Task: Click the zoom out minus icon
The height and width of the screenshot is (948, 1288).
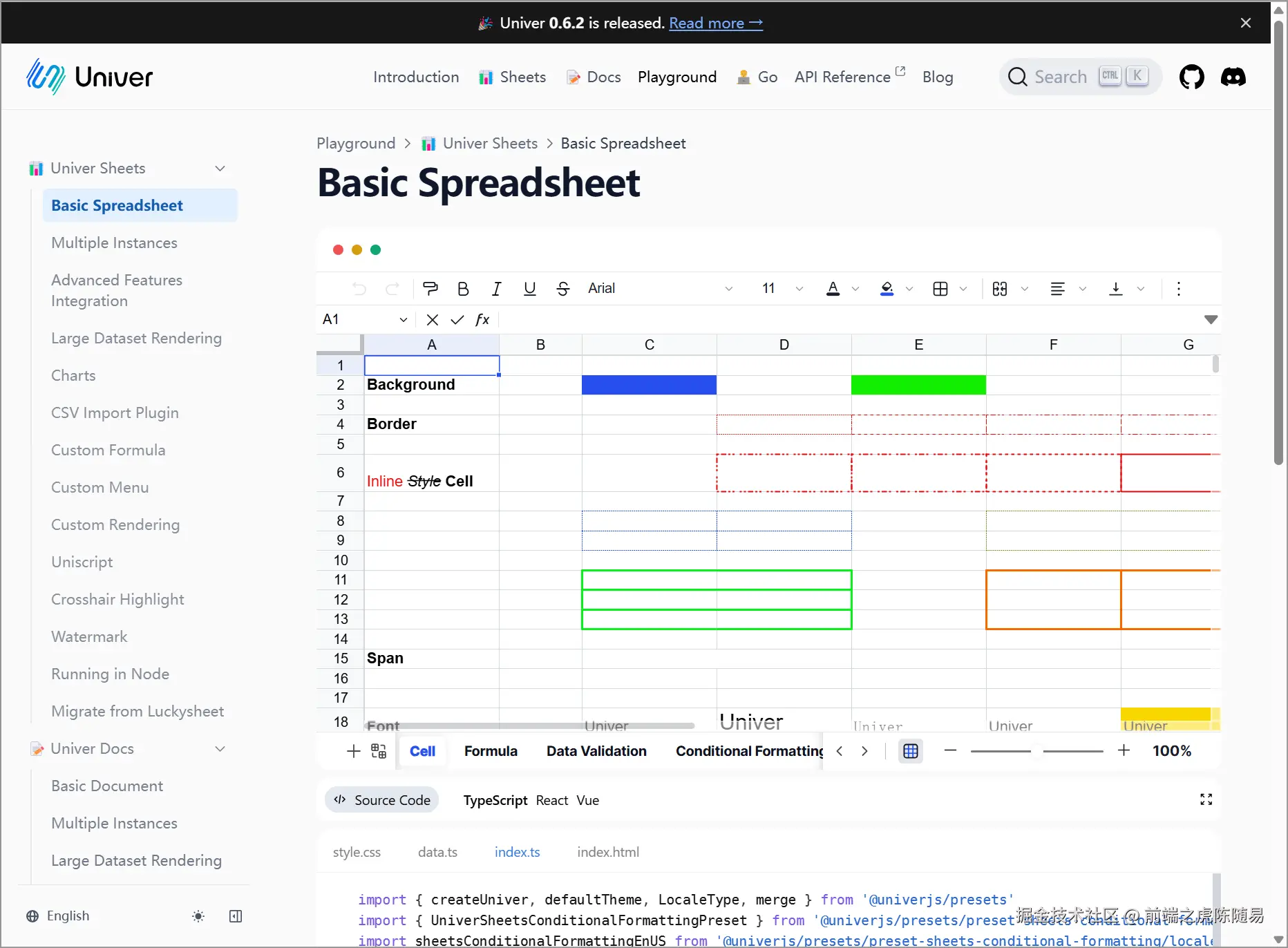Action: click(x=951, y=750)
